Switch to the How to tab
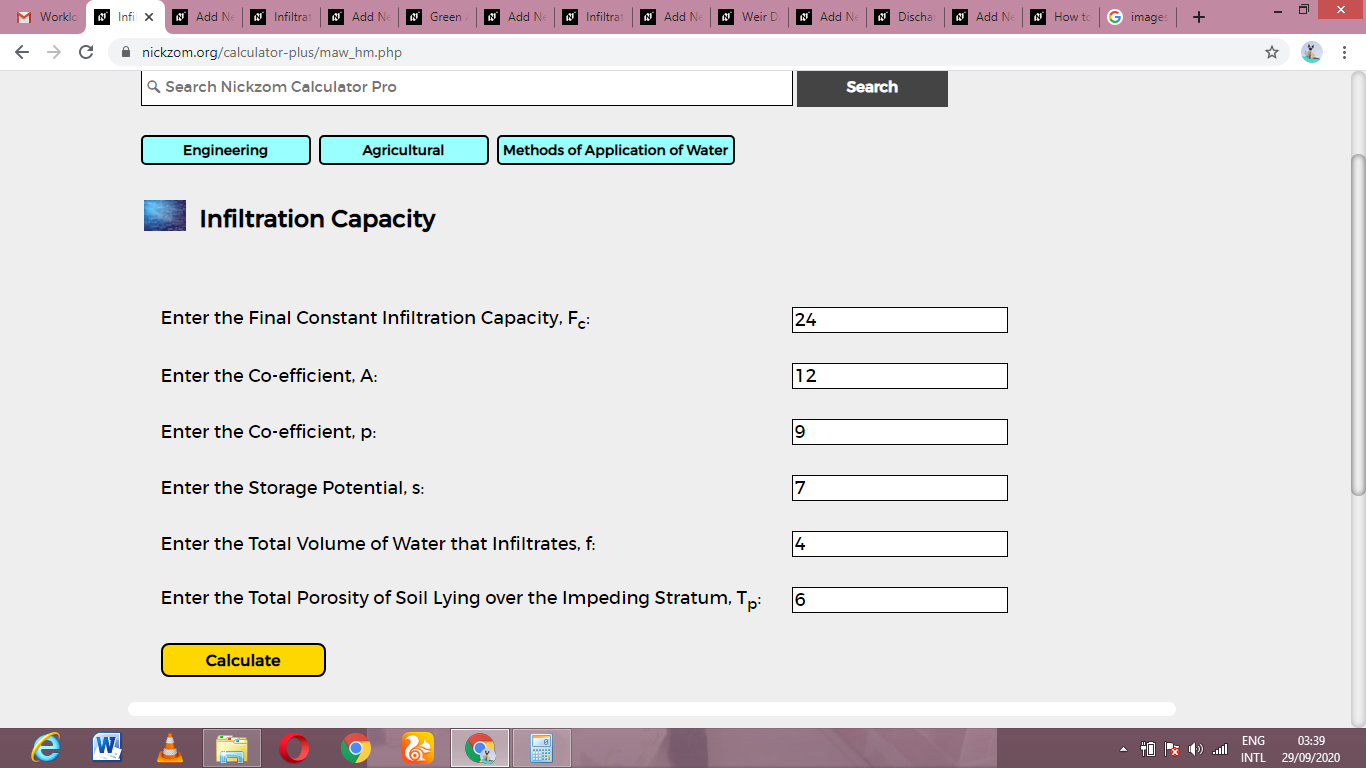The width and height of the screenshot is (1366, 768). click(x=1060, y=17)
